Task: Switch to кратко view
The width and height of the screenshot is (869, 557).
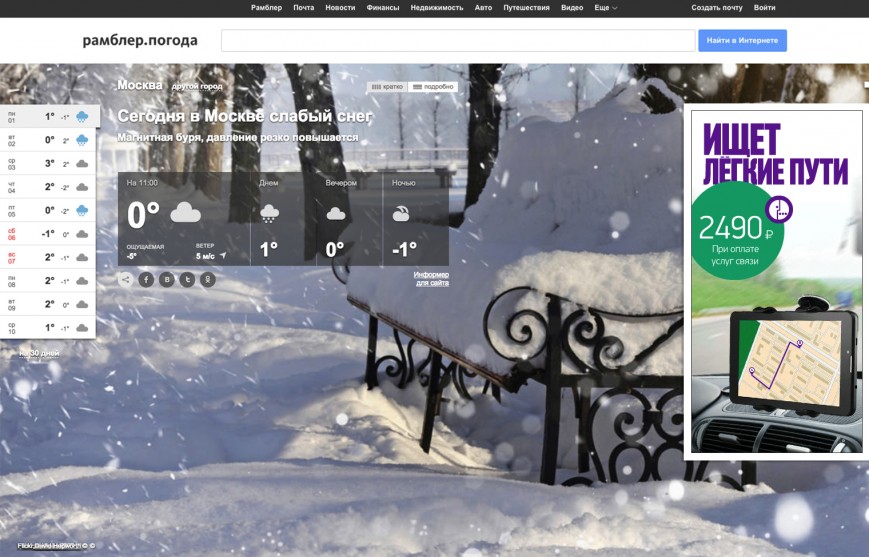Action: [x=387, y=87]
